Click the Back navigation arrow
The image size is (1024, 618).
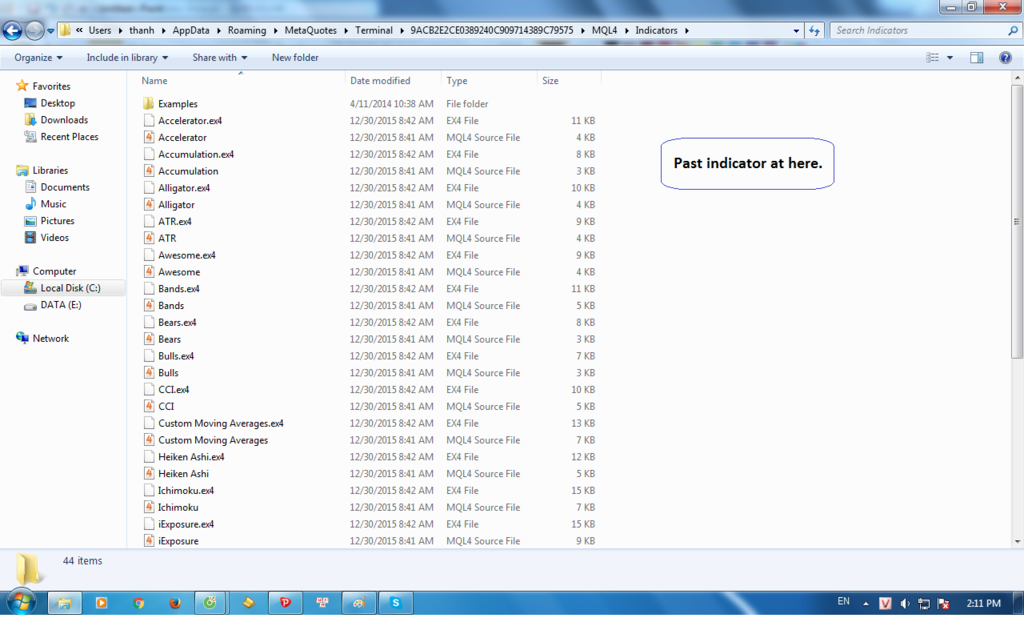click(x=12, y=30)
